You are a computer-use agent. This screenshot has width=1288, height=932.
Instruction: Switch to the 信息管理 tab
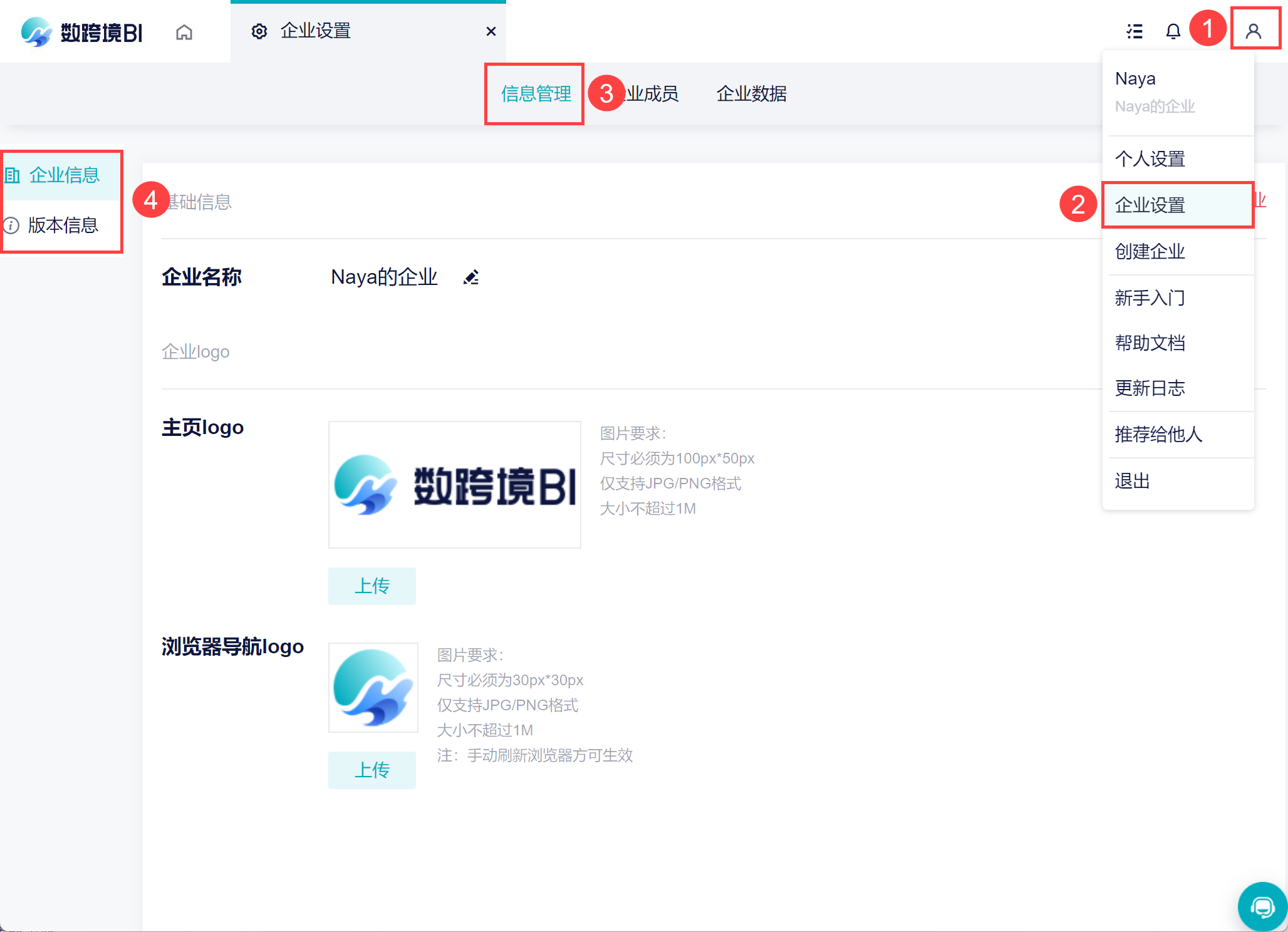[x=536, y=94]
